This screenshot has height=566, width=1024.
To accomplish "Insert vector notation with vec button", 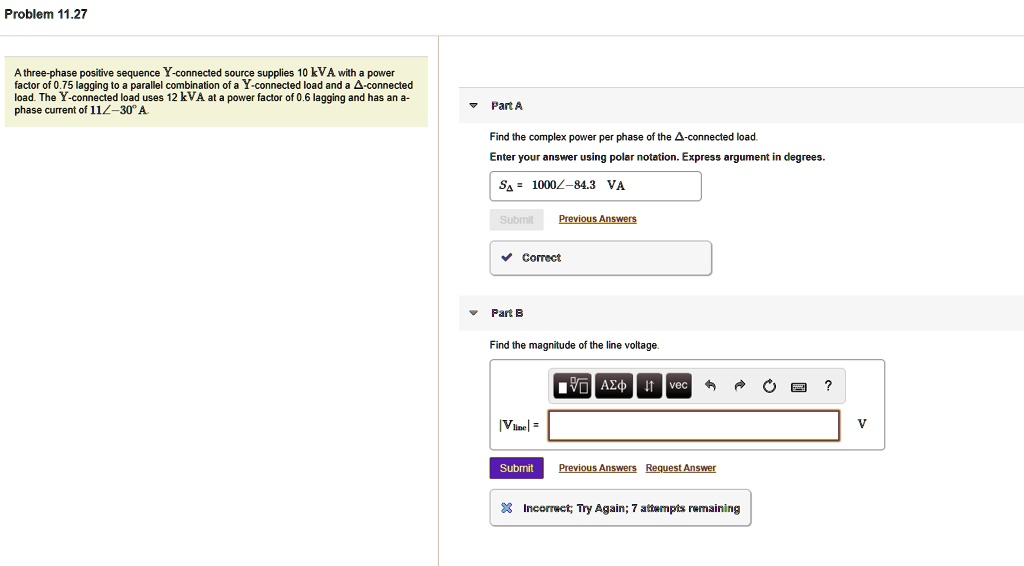I will point(678,386).
